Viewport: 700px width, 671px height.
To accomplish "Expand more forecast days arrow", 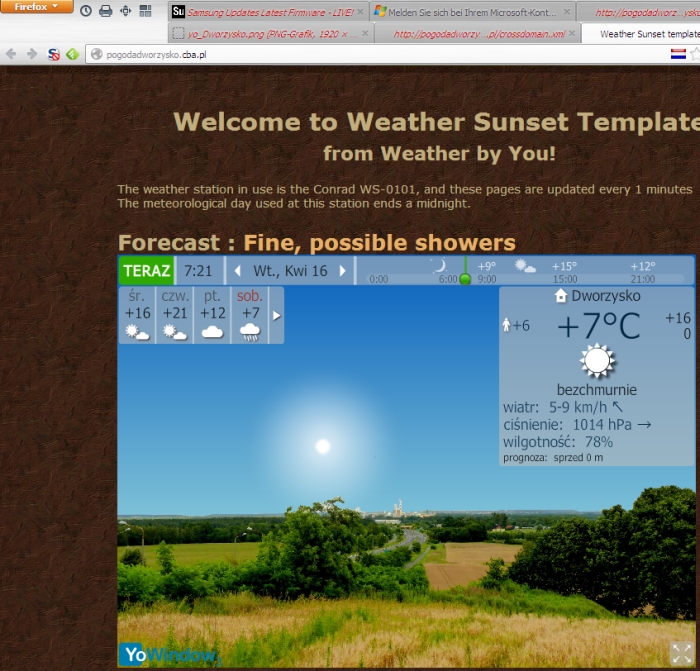I will (277, 316).
